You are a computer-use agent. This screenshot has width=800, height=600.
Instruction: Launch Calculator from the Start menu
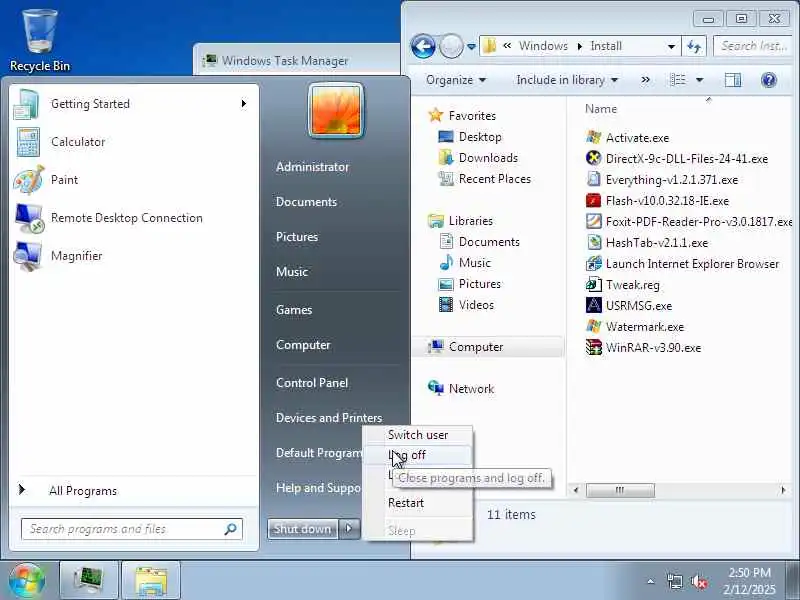[133, 142]
